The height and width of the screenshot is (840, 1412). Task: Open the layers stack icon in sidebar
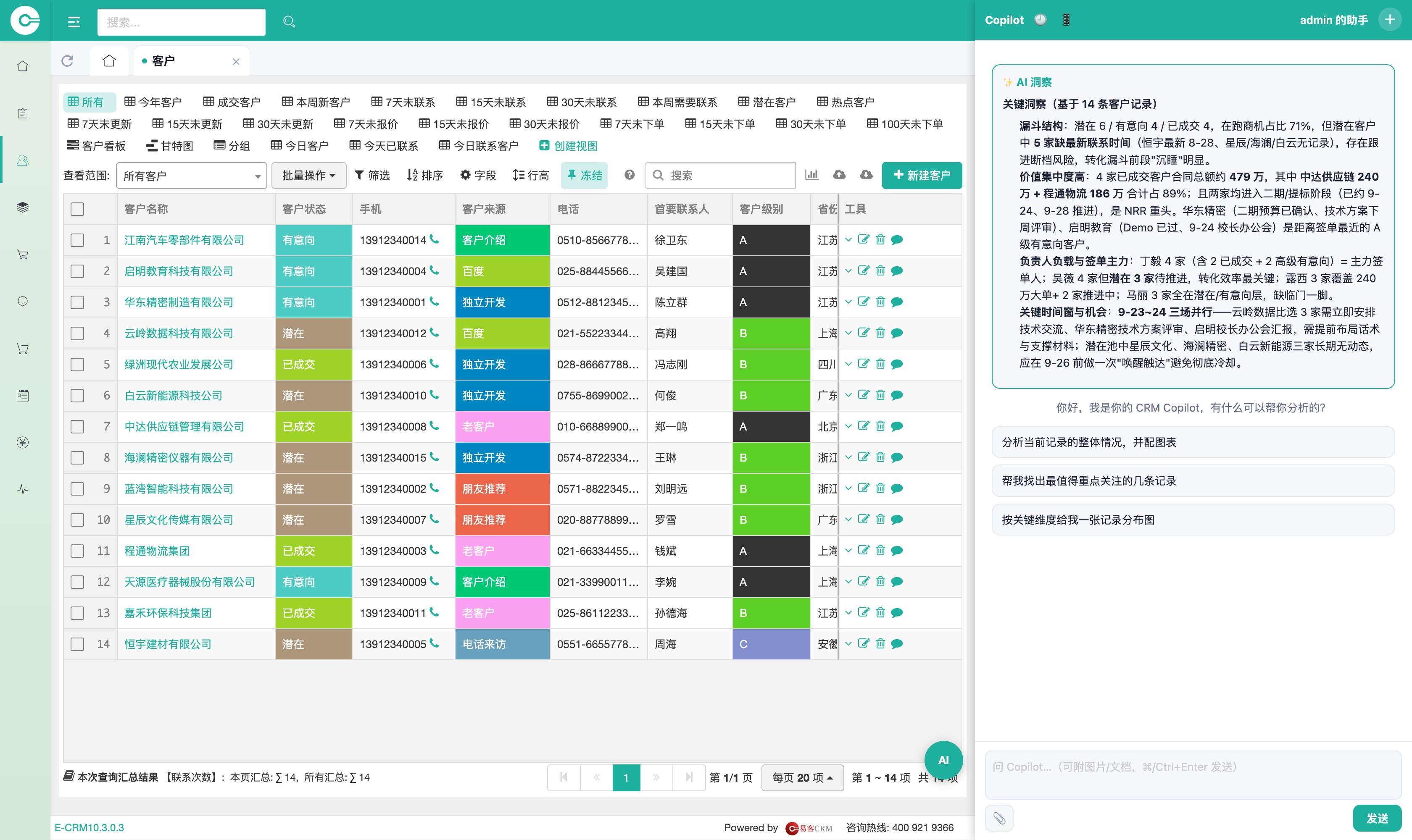(x=23, y=207)
